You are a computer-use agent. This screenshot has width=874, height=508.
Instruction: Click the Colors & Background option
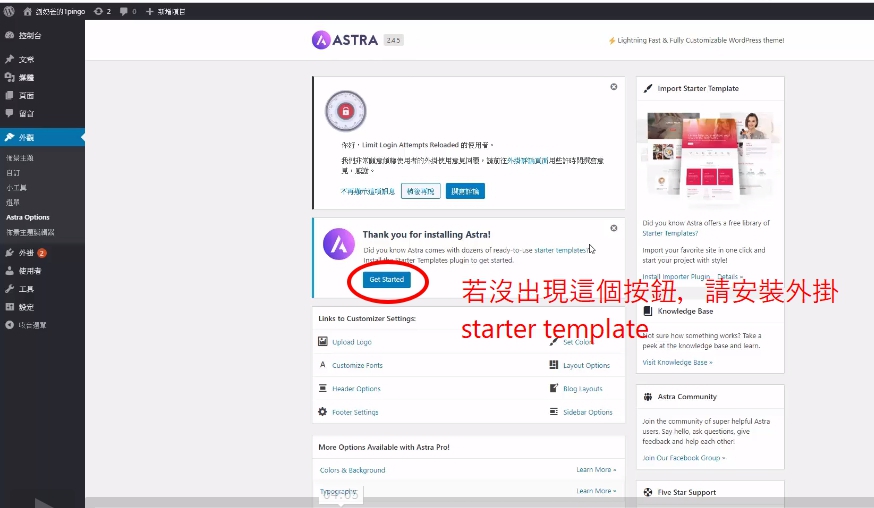pos(352,471)
